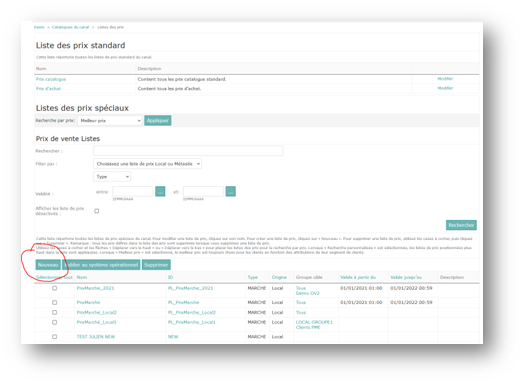This screenshot has width=525, height=386.
Task: Sort table by Type column
Action: (x=253, y=277)
